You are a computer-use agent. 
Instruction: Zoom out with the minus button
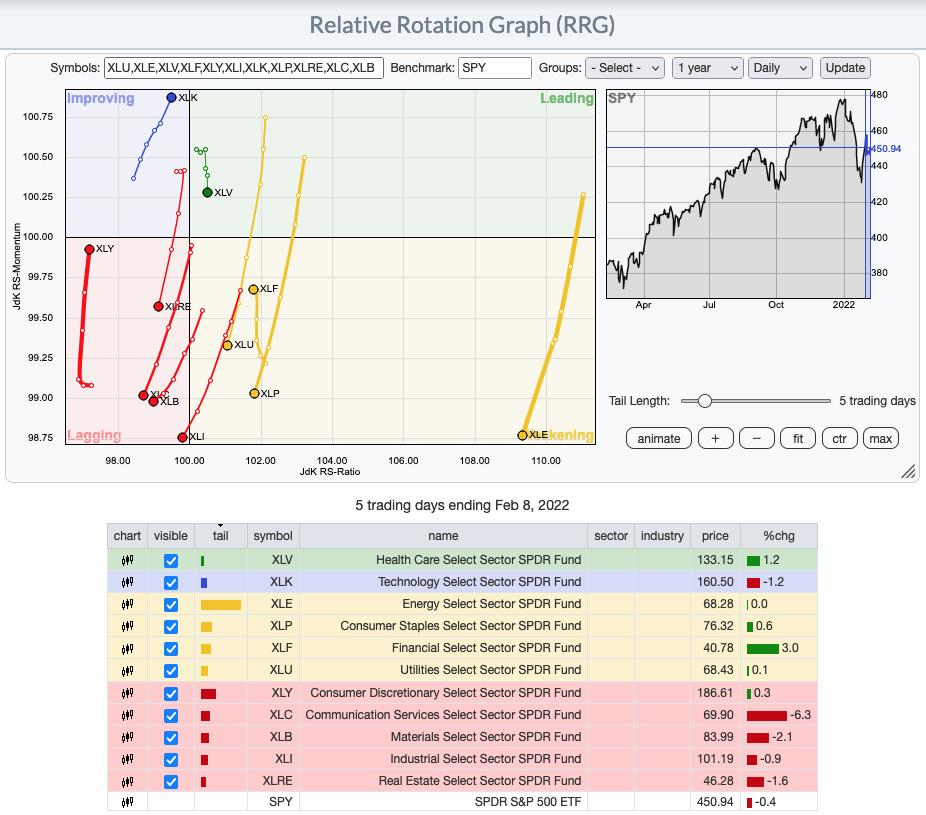757,438
